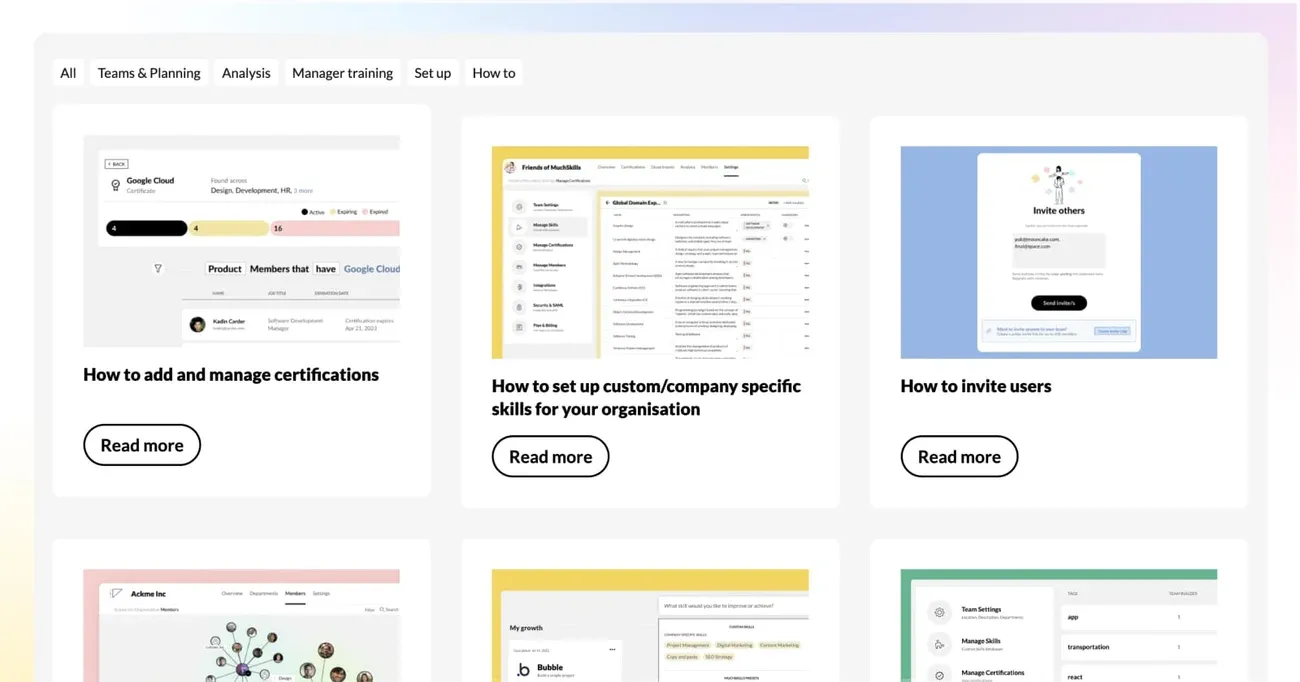
Task: Read more about custom company skills
Action: 550,456
